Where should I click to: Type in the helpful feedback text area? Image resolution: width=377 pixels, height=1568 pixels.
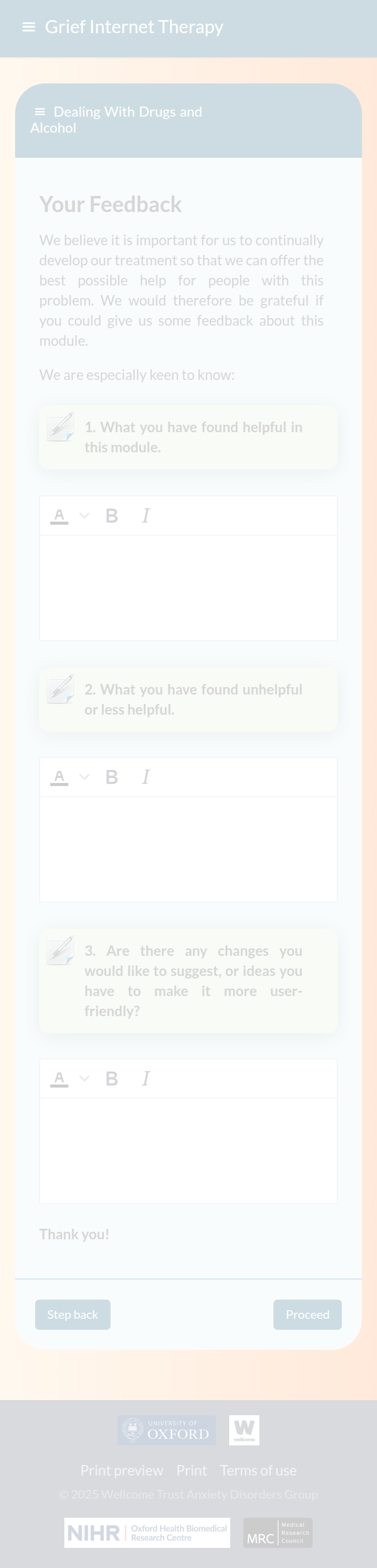point(188,587)
